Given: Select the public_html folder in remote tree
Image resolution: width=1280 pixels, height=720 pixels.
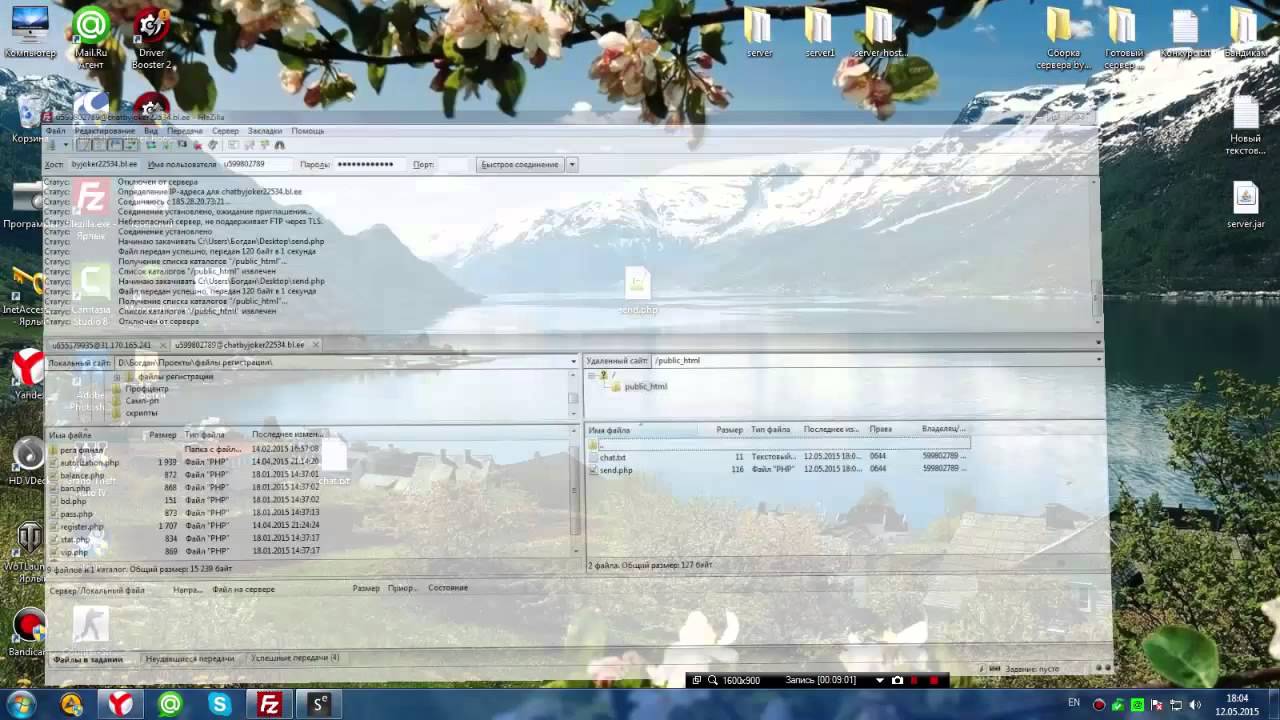Looking at the screenshot, I should click(645, 386).
